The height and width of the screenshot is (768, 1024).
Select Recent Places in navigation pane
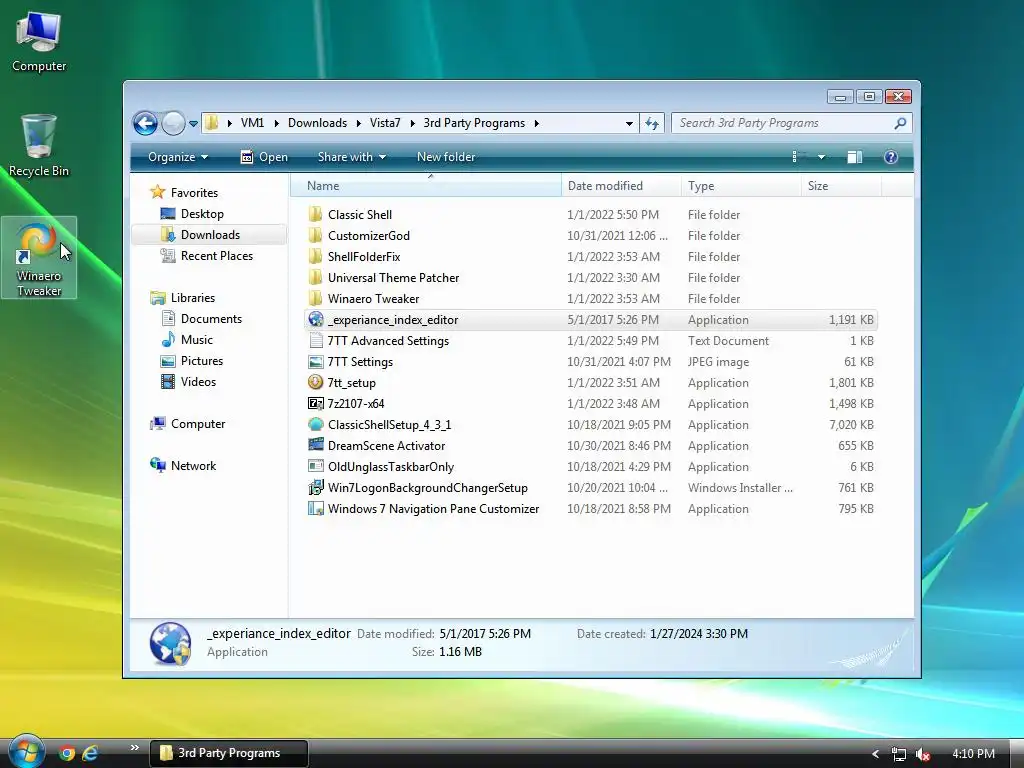206,255
